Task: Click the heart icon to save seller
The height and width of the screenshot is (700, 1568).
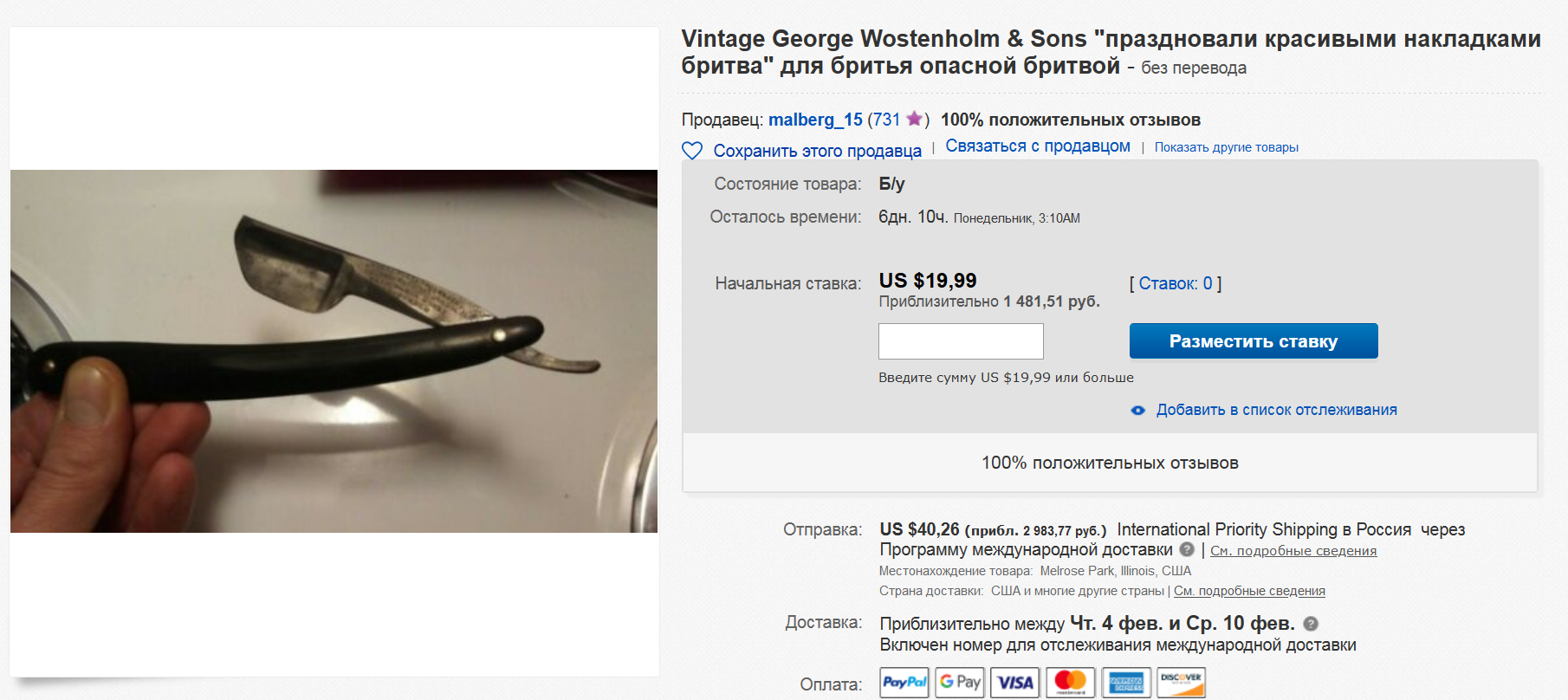Action: (x=692, y=151)
